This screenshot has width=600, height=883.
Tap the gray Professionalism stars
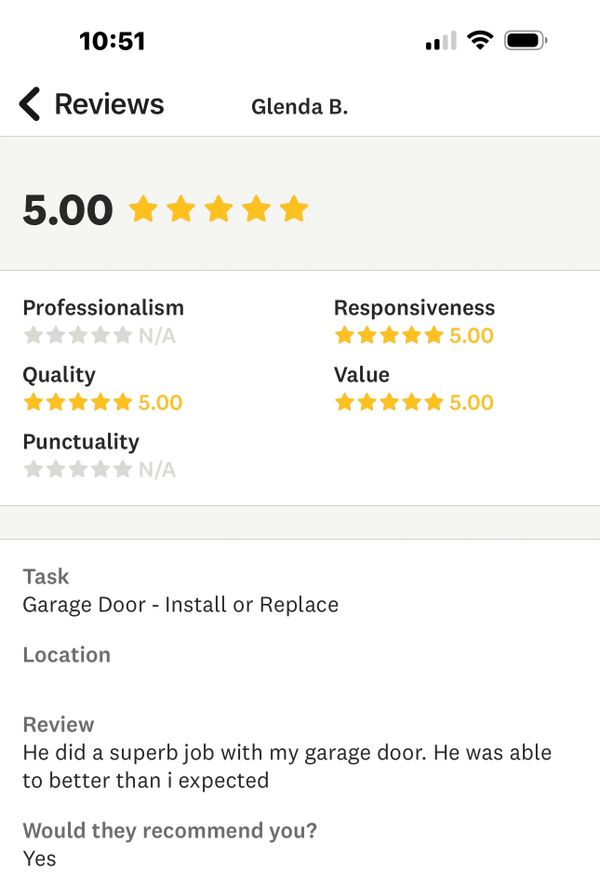point(78,336)
